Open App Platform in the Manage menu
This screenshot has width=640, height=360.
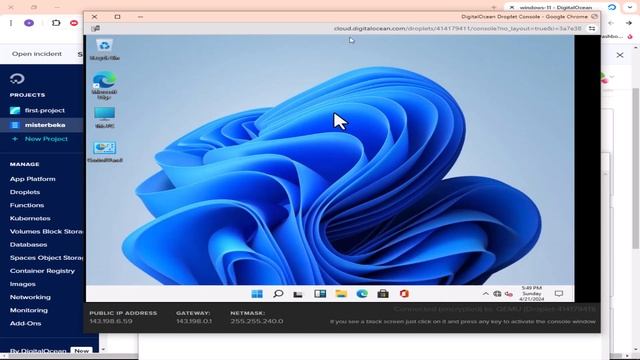tap(33, 179)
